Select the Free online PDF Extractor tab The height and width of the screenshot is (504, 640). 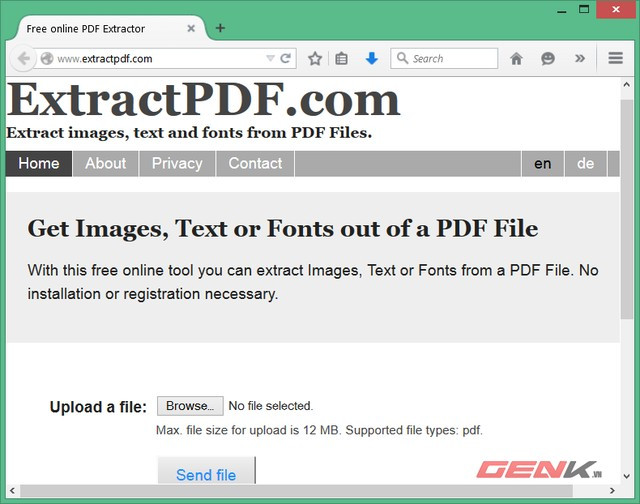click(x=110, y=29)
